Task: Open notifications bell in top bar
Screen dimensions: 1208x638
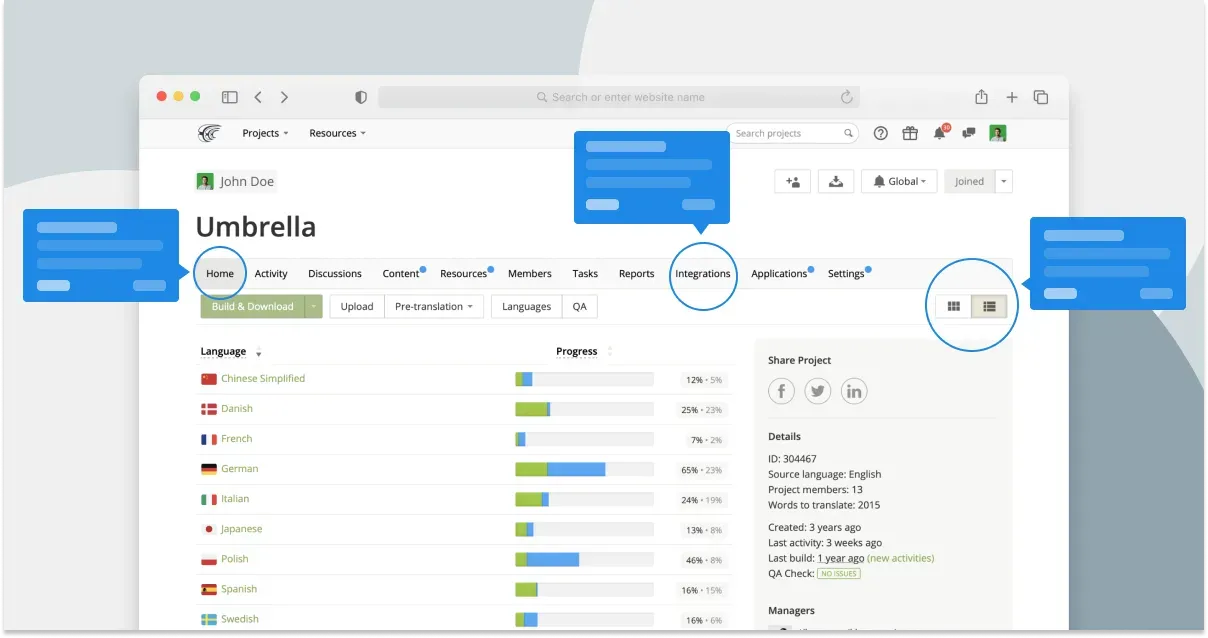Action: click(x=939, y=133)
